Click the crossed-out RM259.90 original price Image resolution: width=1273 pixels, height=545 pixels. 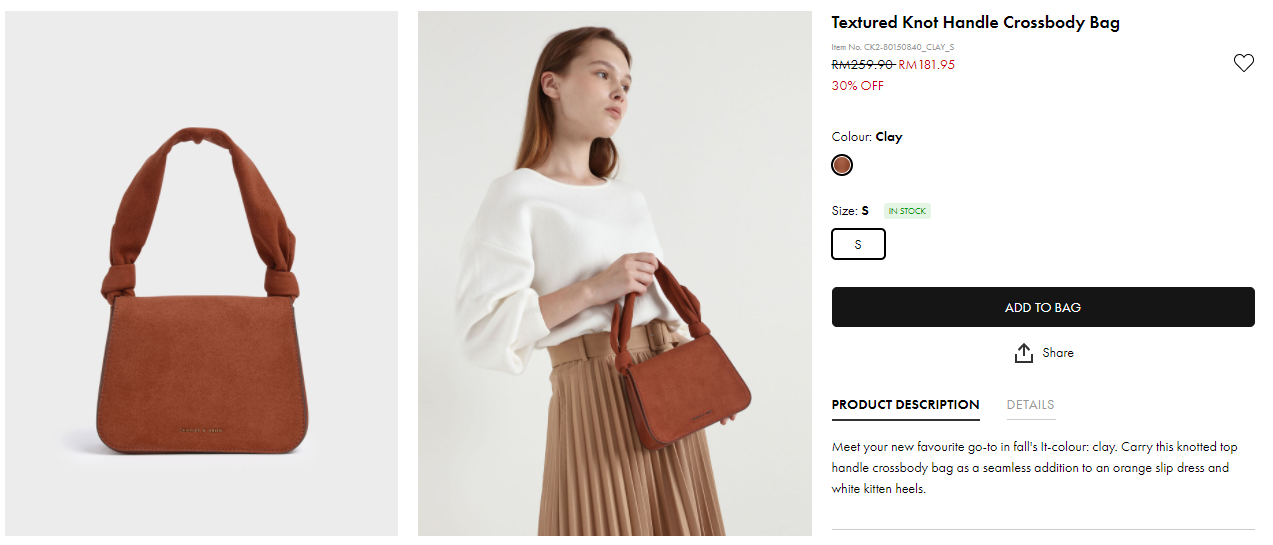coord(862,65)
